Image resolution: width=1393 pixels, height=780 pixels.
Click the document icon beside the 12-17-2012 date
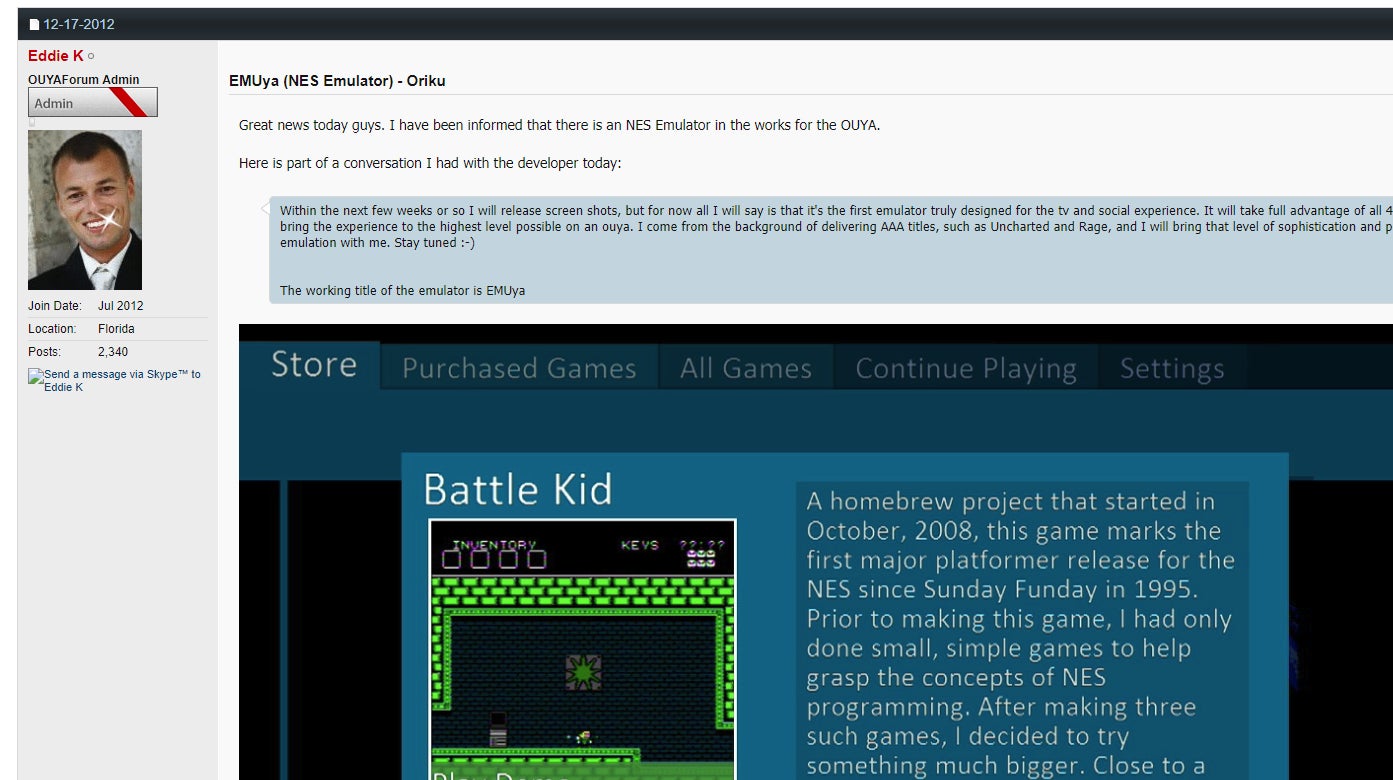[33, 22]
